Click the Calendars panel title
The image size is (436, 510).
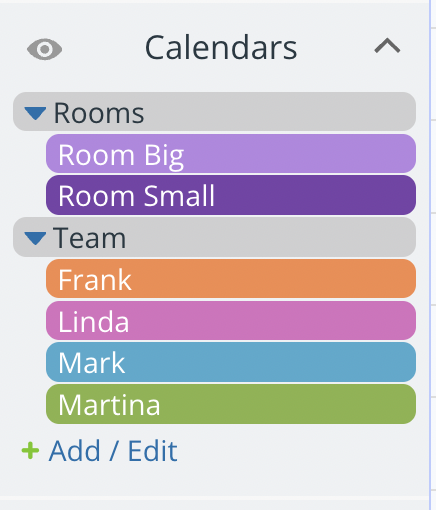click(221, 48)
